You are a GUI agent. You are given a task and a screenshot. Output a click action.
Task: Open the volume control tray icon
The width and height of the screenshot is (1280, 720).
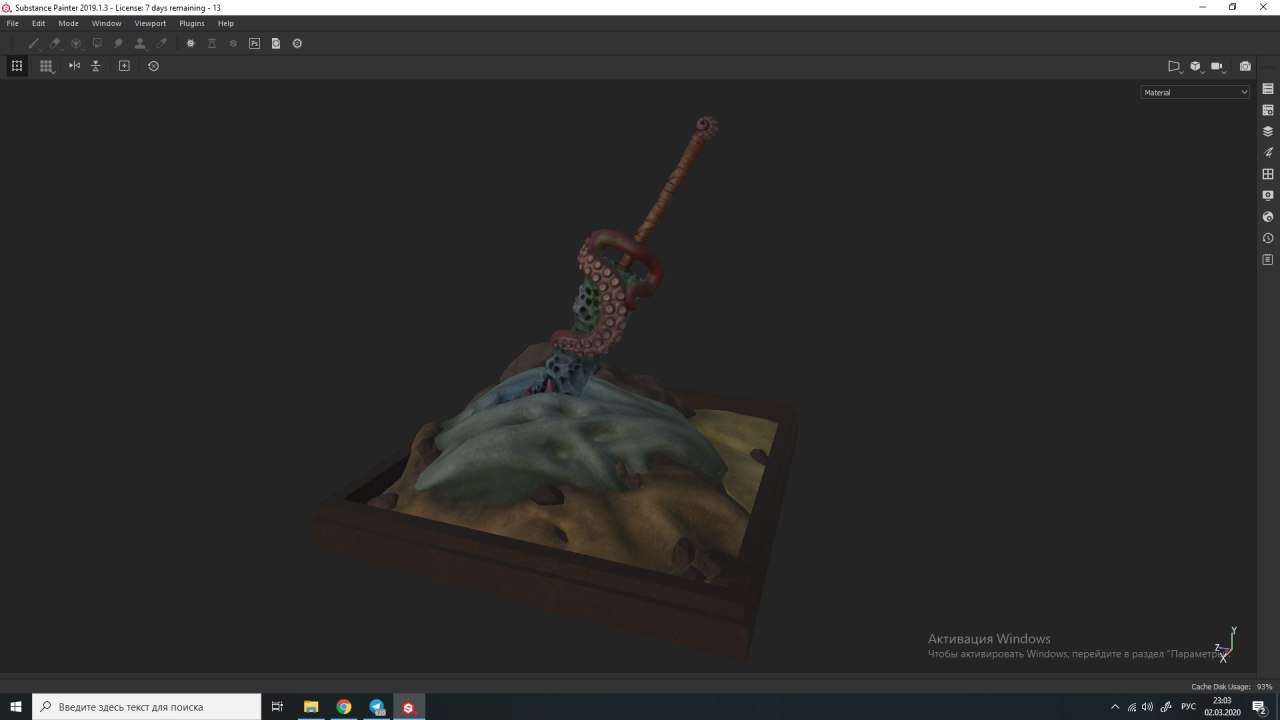coord(1147,707)
